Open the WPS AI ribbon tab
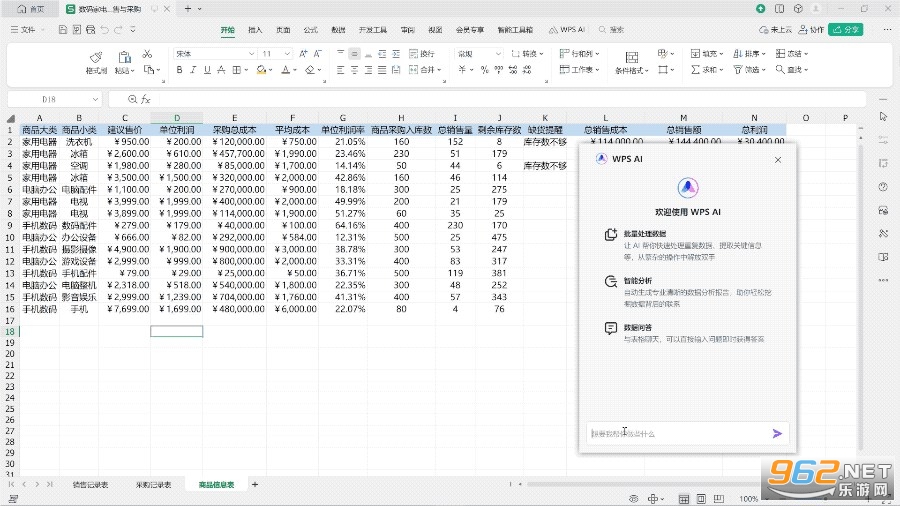The height and width of the screenshot is (506, 900). tap(567, 30)
